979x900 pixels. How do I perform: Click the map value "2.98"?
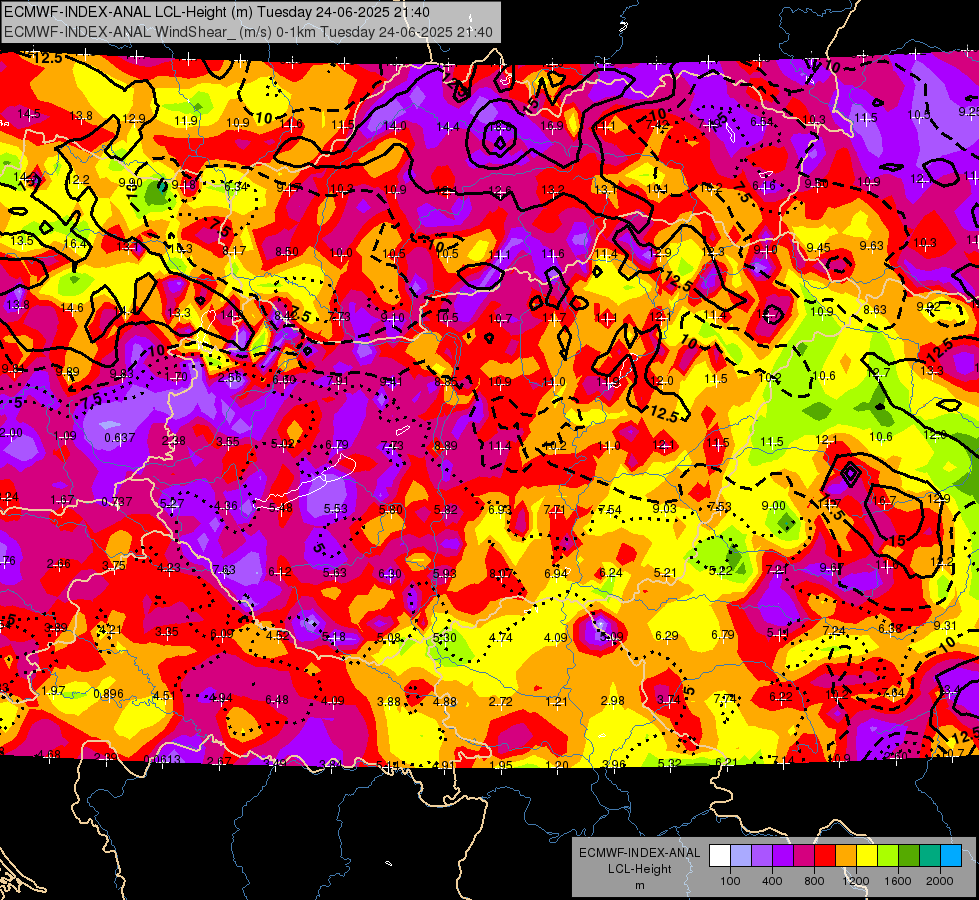click(x=612, y=701)
